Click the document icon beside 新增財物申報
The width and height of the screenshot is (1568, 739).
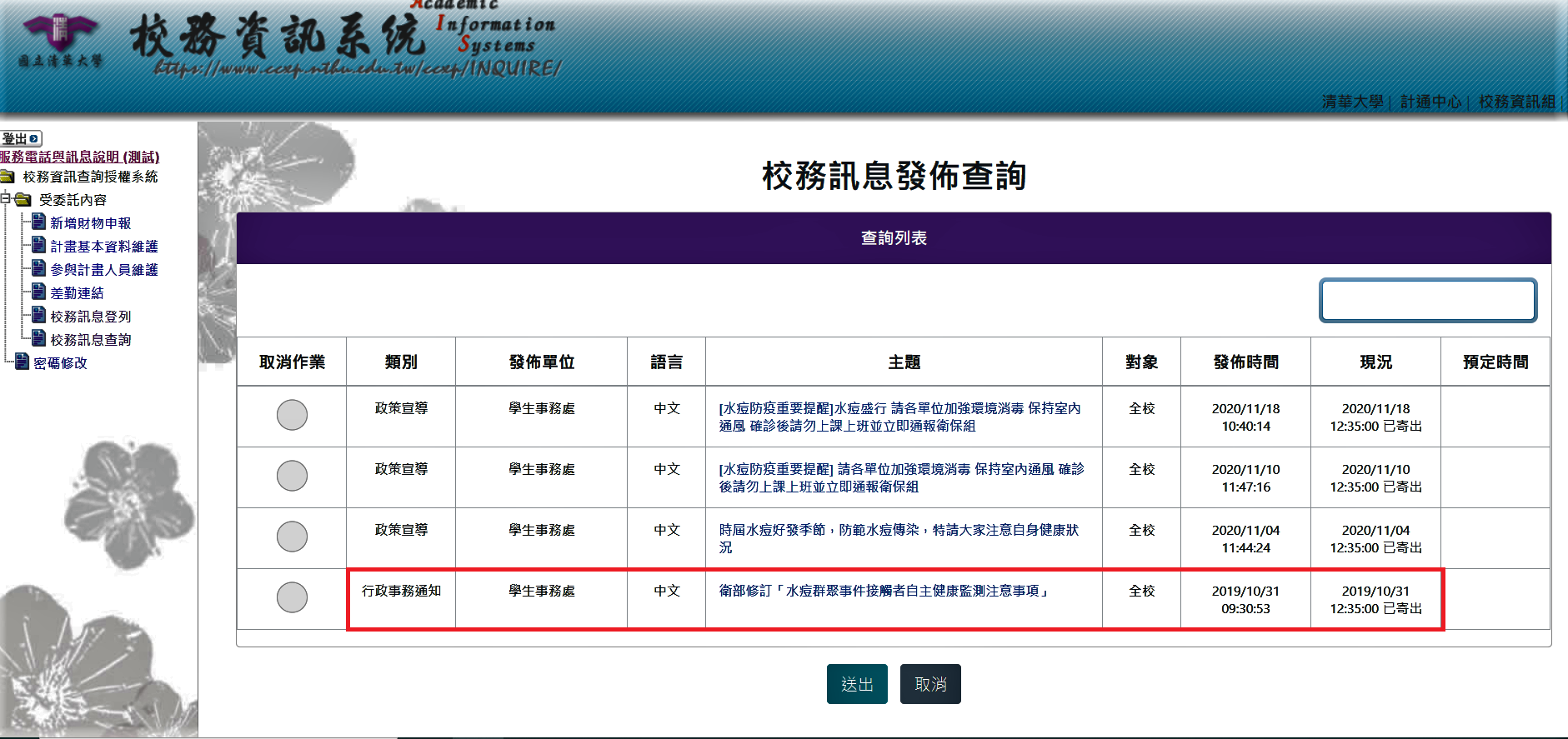(x=38, y=222)
